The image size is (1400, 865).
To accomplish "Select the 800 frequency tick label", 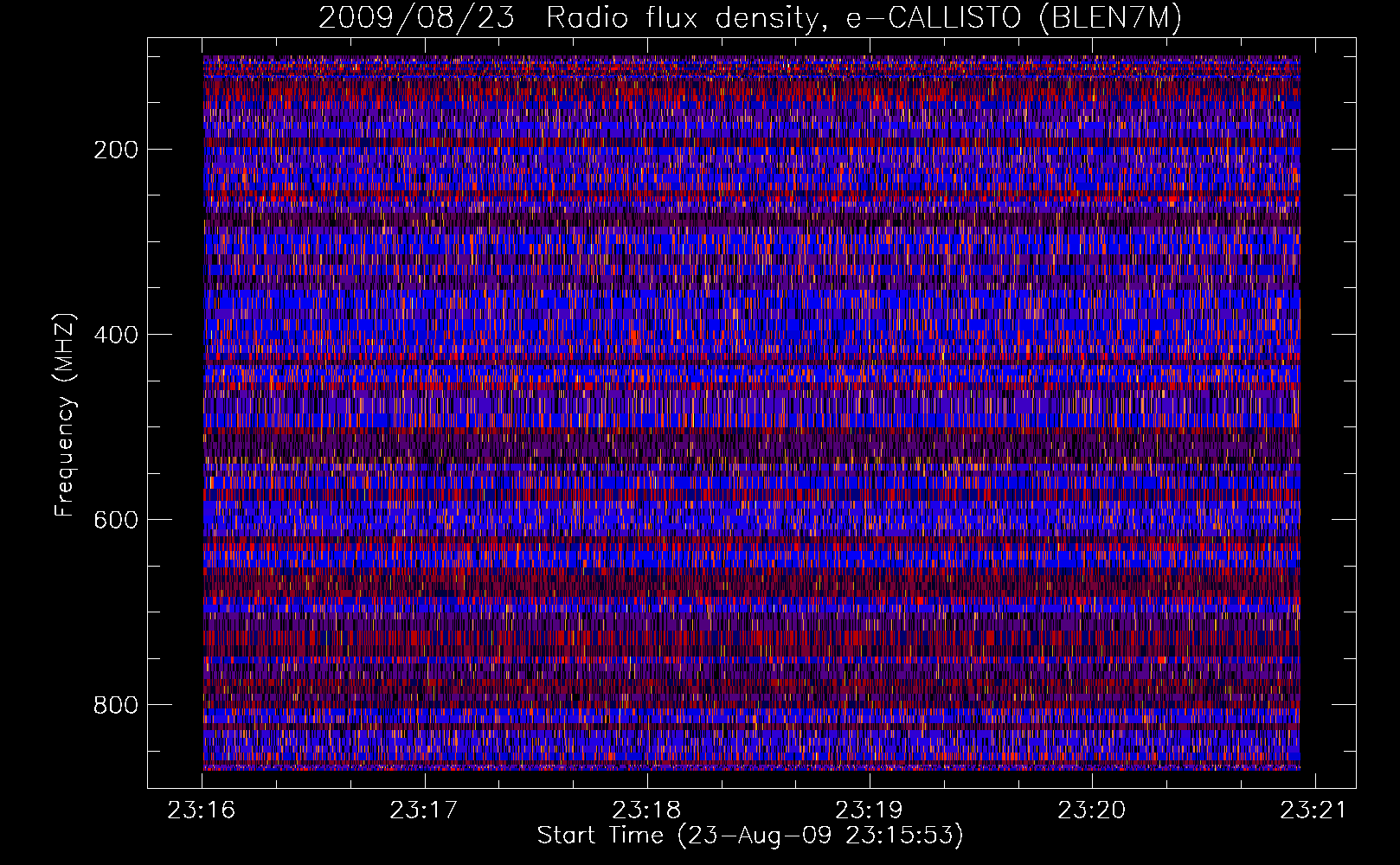I will (x=116, y=705).
